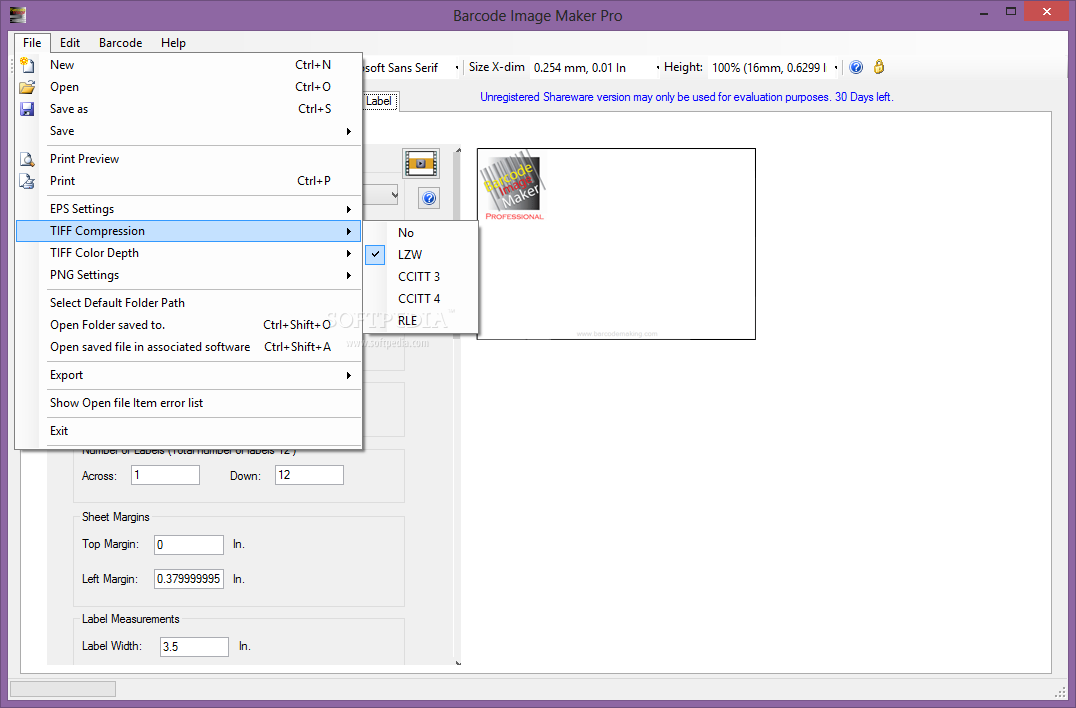Click the Down labels input field
The height and width of the screenshot is (708, 1076).
[x=309, y=475]
